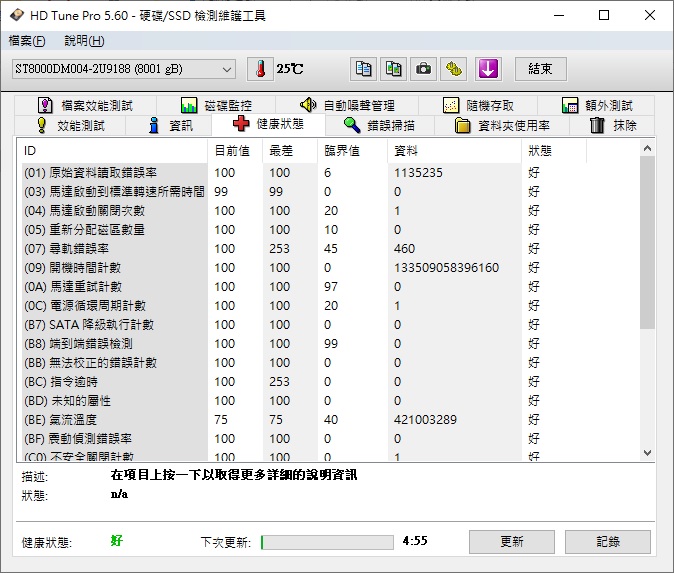The height and width of the screenshot is (573, 674).
Task: Select row (BE) 氣流溫度
Action: coord(331,420)
